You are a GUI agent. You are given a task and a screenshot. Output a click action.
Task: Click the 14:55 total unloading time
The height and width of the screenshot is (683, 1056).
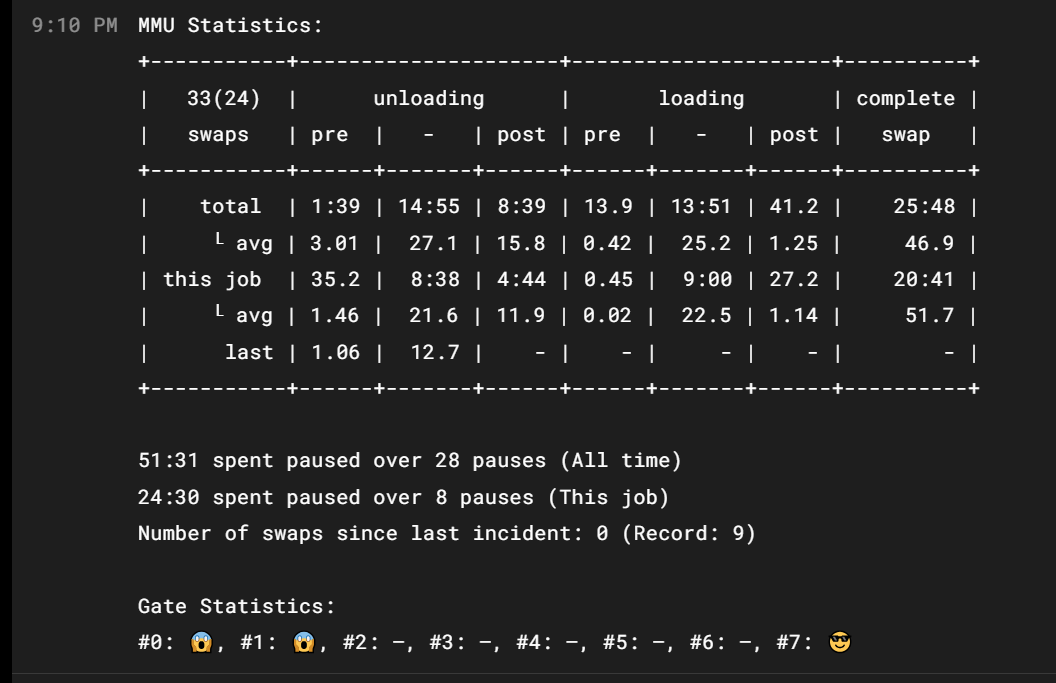coord(429,207)
